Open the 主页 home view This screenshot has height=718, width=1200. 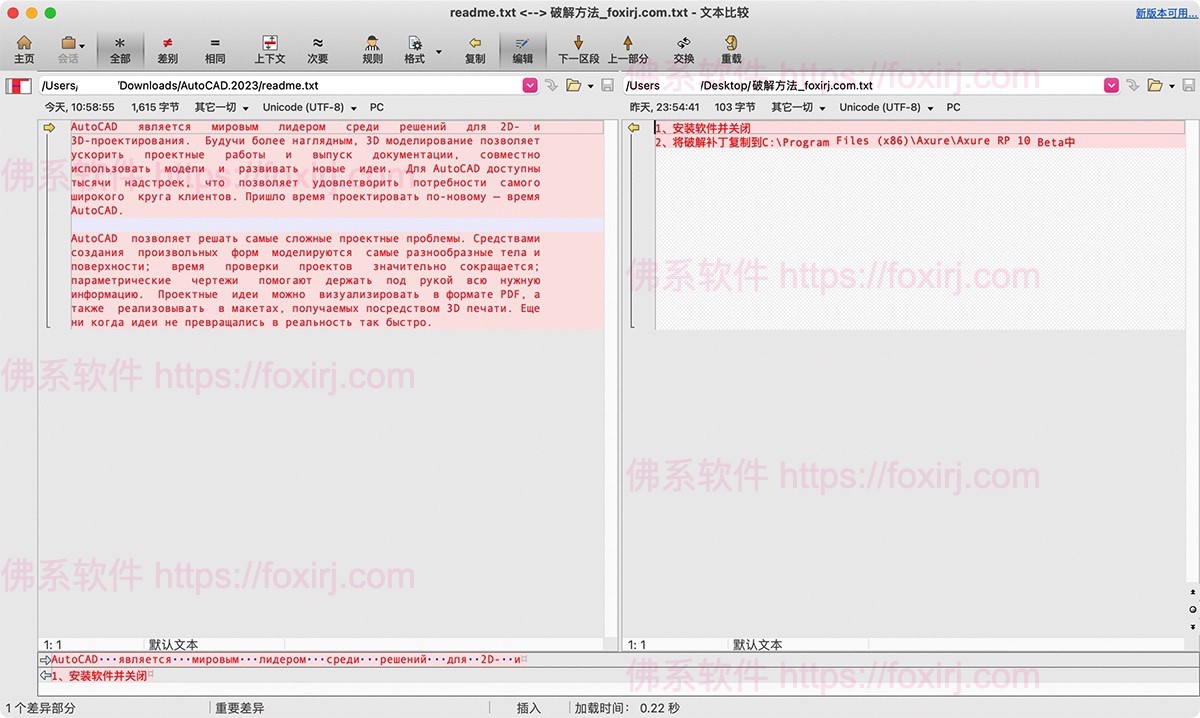24,47
